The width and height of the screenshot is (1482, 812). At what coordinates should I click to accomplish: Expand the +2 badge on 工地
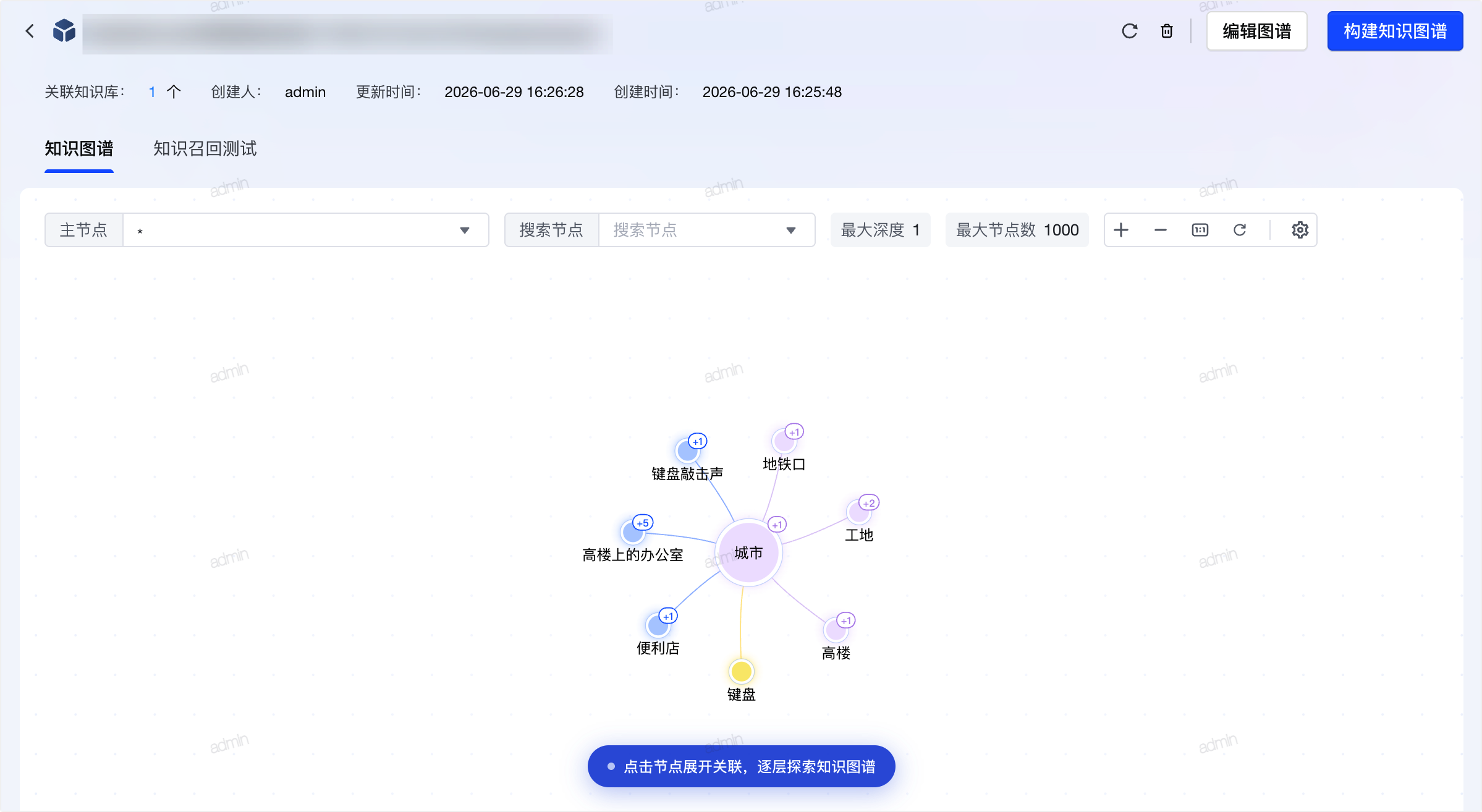(869, 503)
